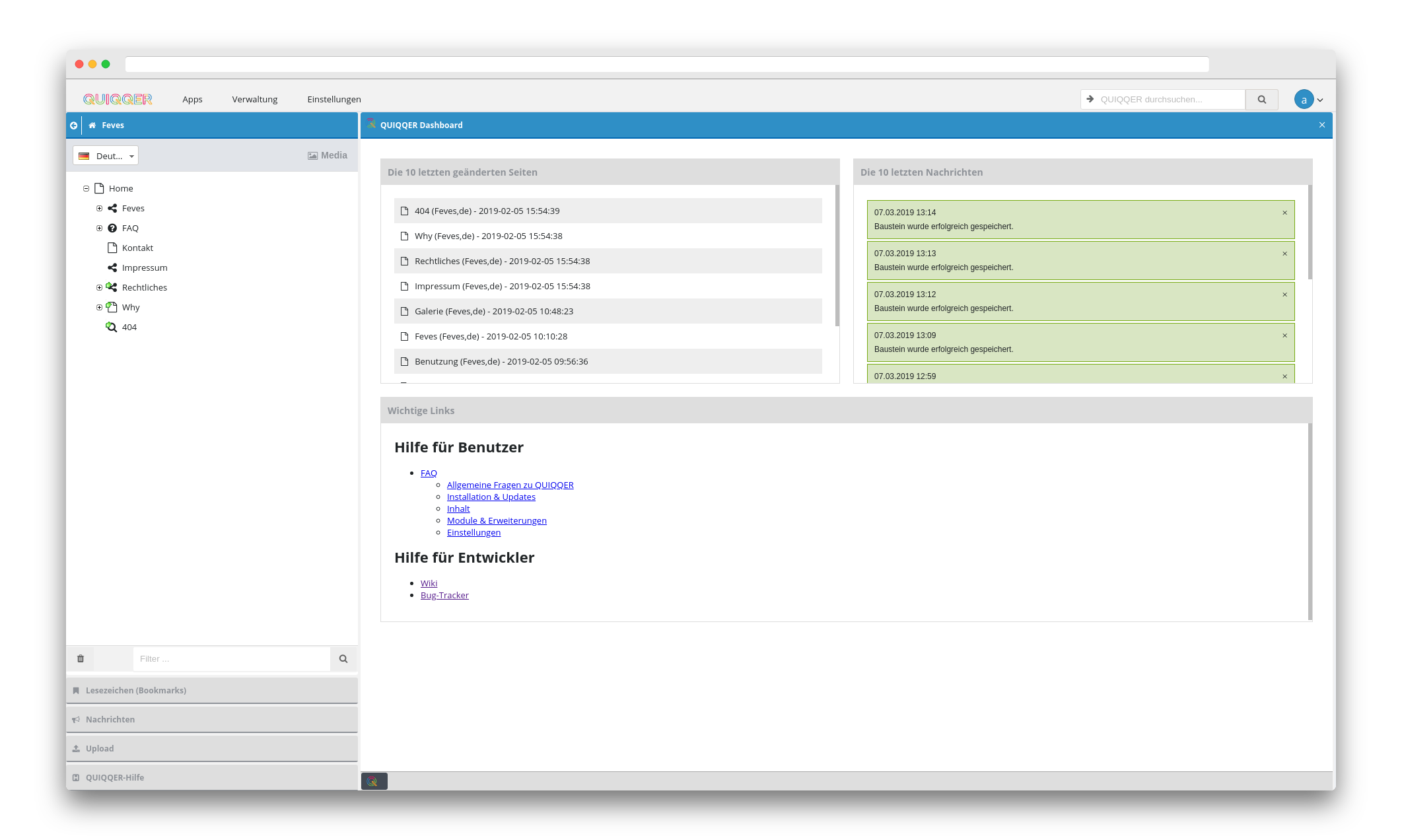Open Galerie (Feves,de) recent page entry
Image resolution: width=1402 pixels, height=840 pixels.
coord(608,311)
